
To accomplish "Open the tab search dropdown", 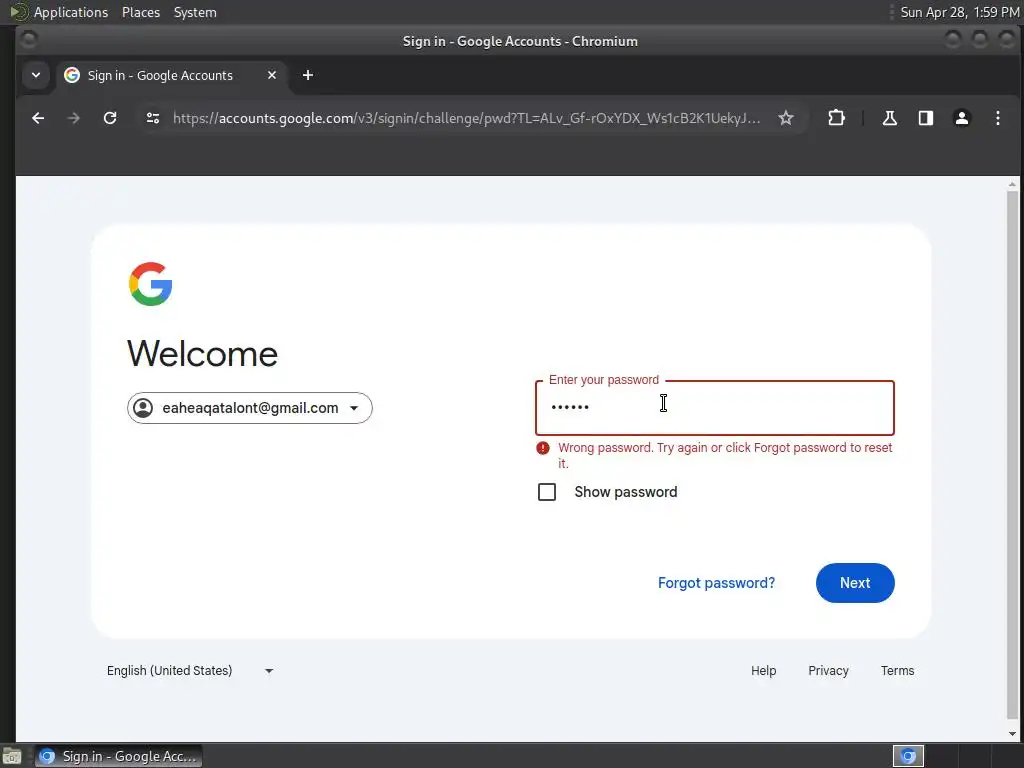I will coord(36,75).
